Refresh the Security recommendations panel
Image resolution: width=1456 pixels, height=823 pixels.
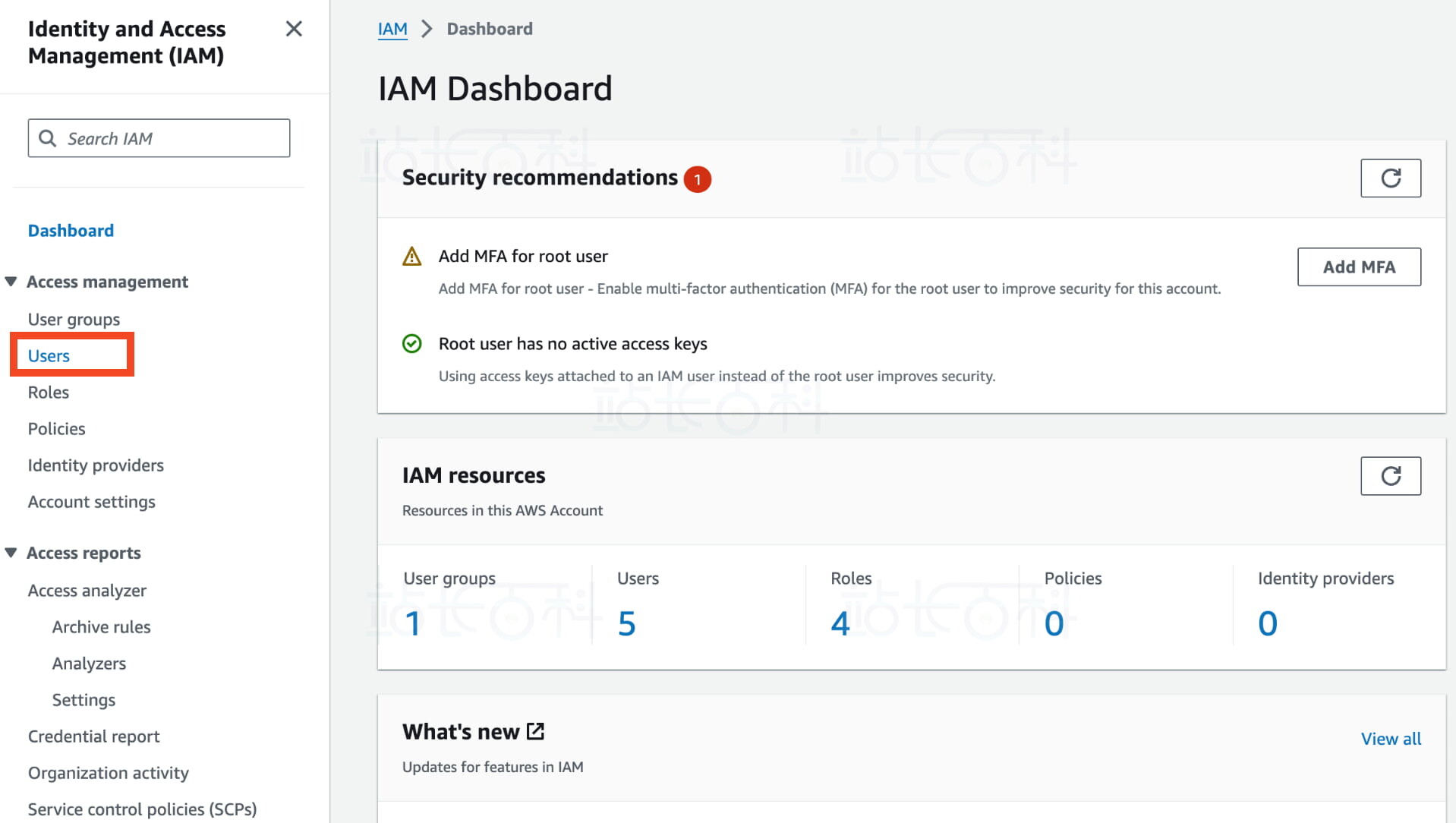coord(1390,178)
